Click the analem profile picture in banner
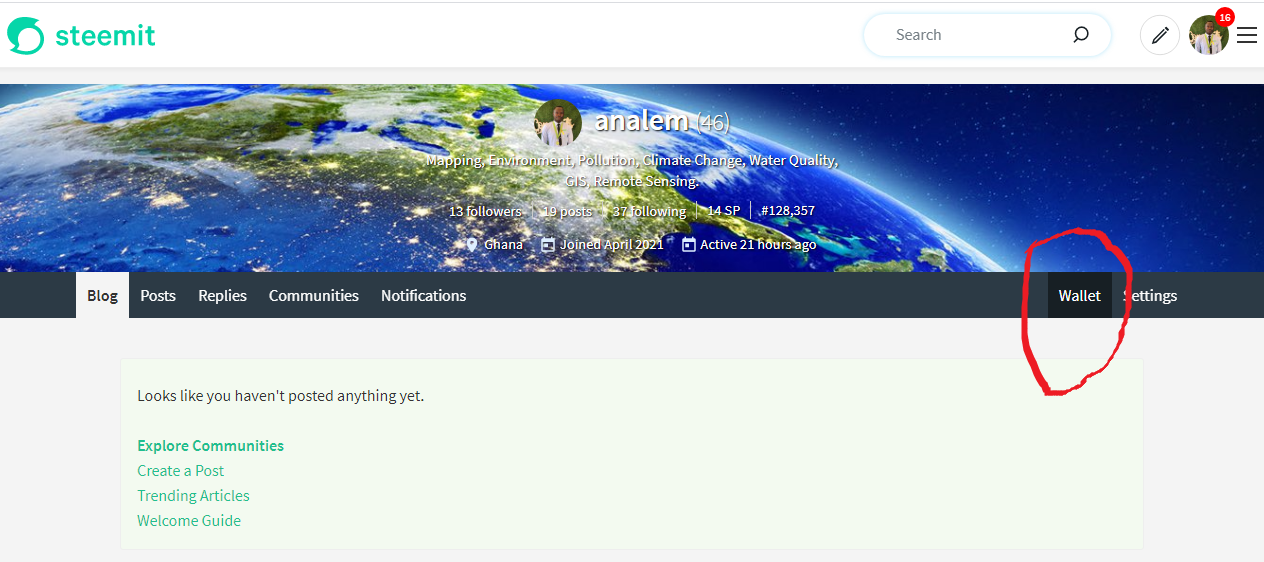The image size is (1264, 562). point(558,123)
